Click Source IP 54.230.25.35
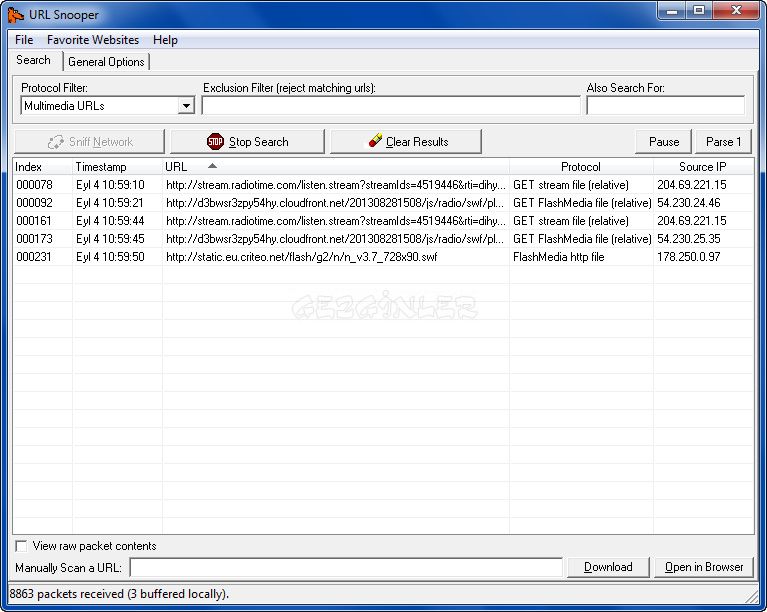 [689, 239]
